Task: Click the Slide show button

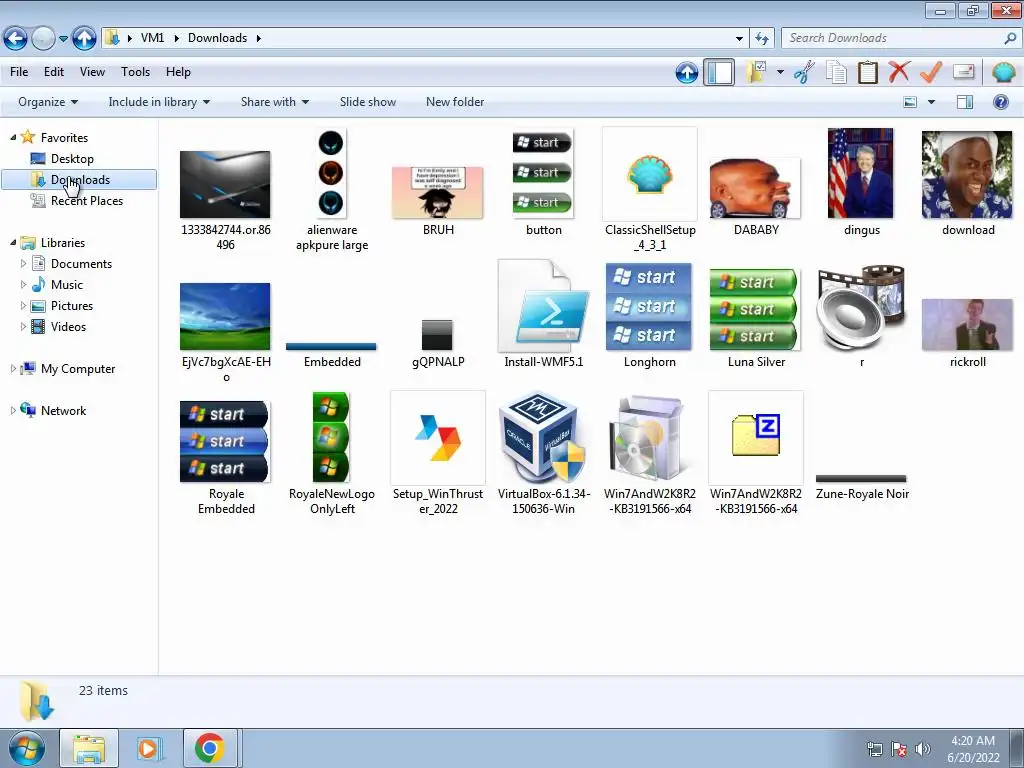Action: pyautogui.click(x=368, y=102)
